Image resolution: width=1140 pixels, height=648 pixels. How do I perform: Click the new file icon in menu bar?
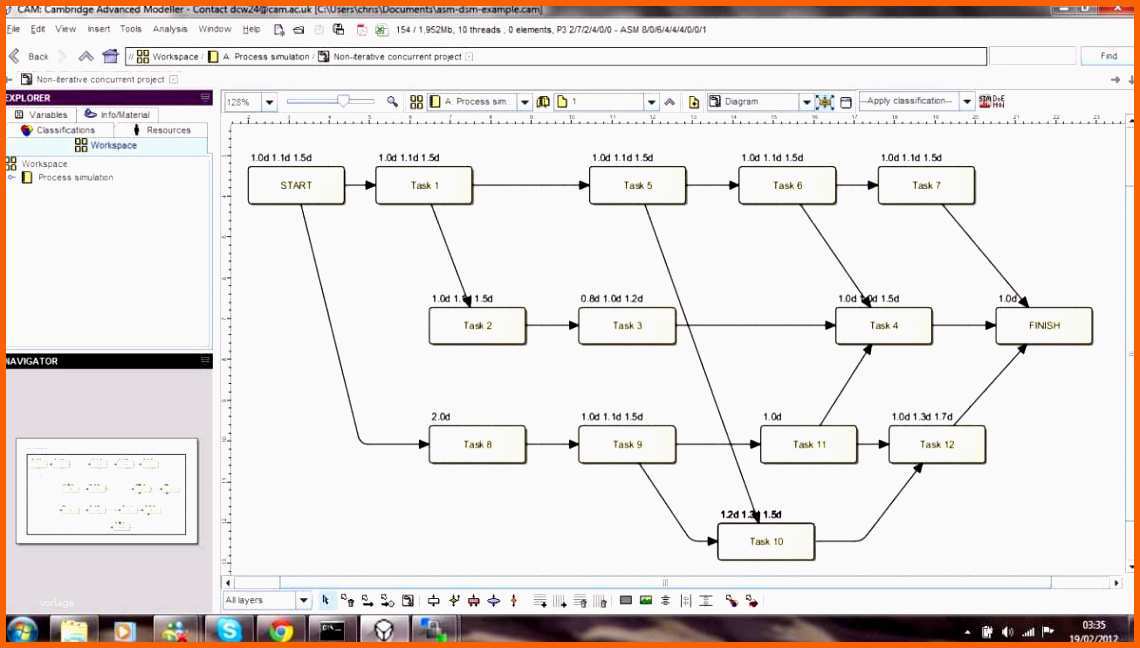tap(279, 30)
